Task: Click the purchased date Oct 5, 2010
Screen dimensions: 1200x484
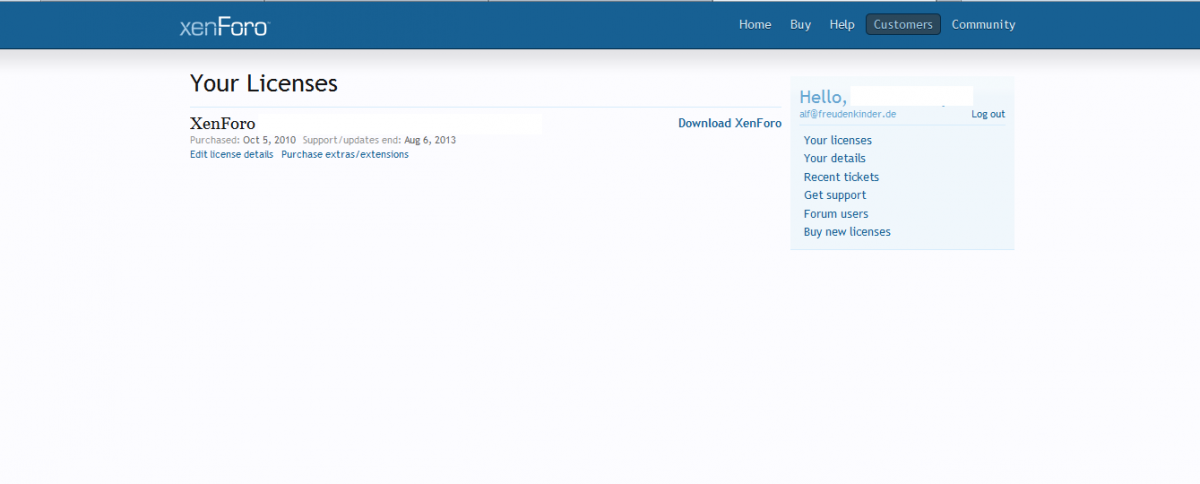Action: [269, 140]
